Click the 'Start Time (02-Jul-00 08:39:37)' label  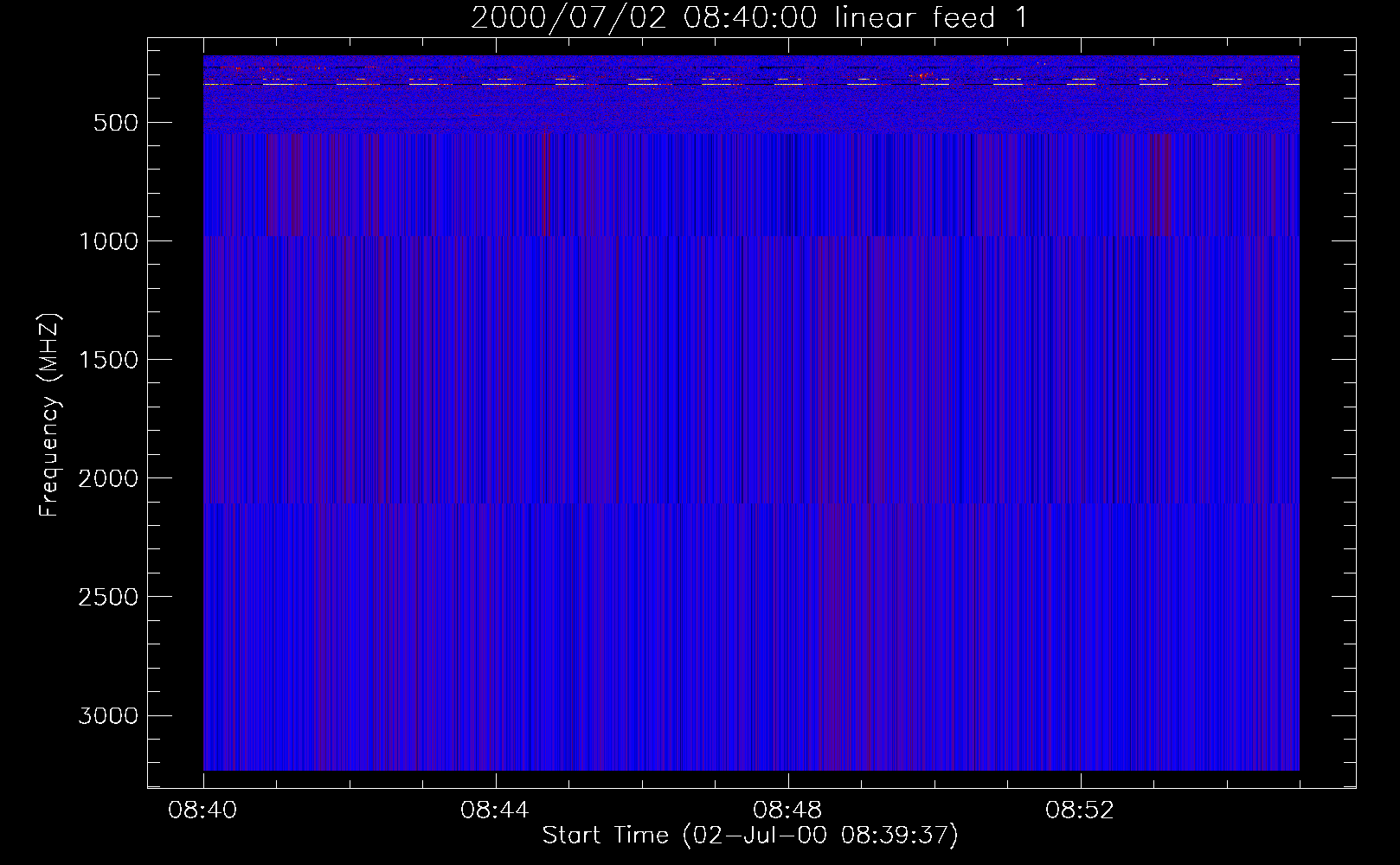coord(750,836)
